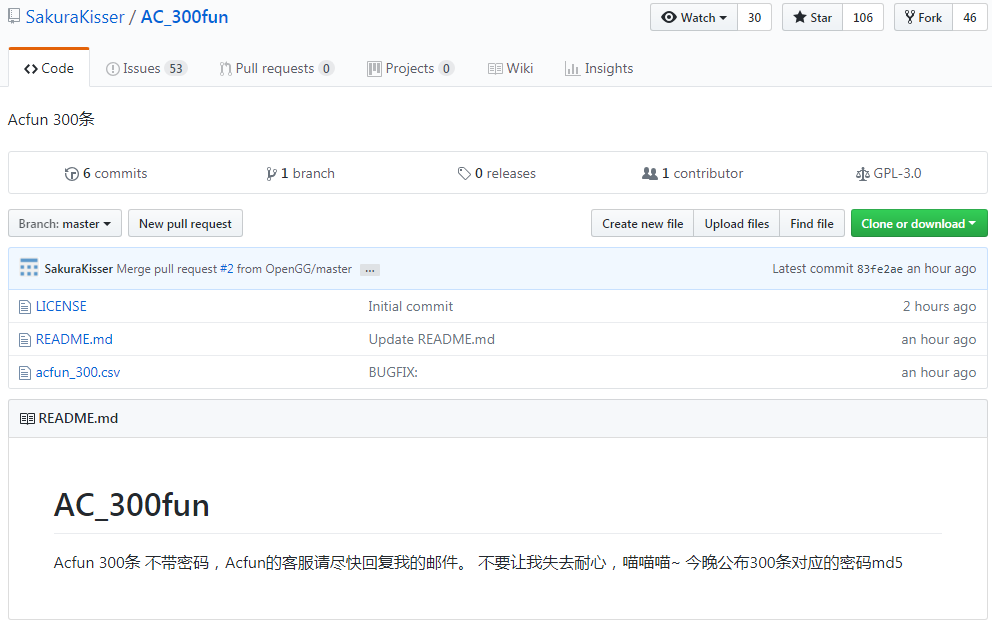Click the acfun_300.csv file icon
The image size is (992, 623).
[25, 373]
